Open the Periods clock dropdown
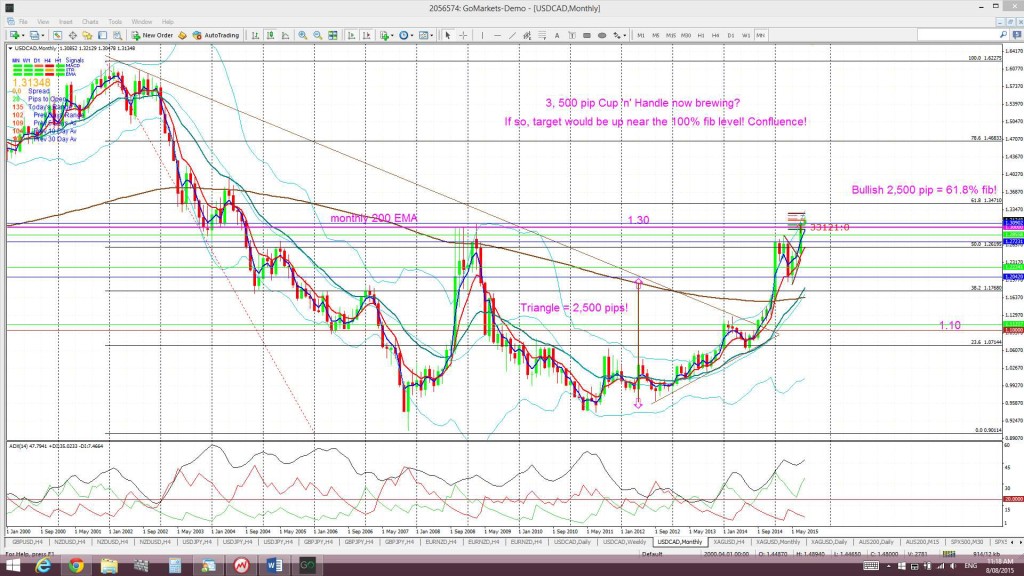This screenshot has width=1024, height=576. point(406,35)
